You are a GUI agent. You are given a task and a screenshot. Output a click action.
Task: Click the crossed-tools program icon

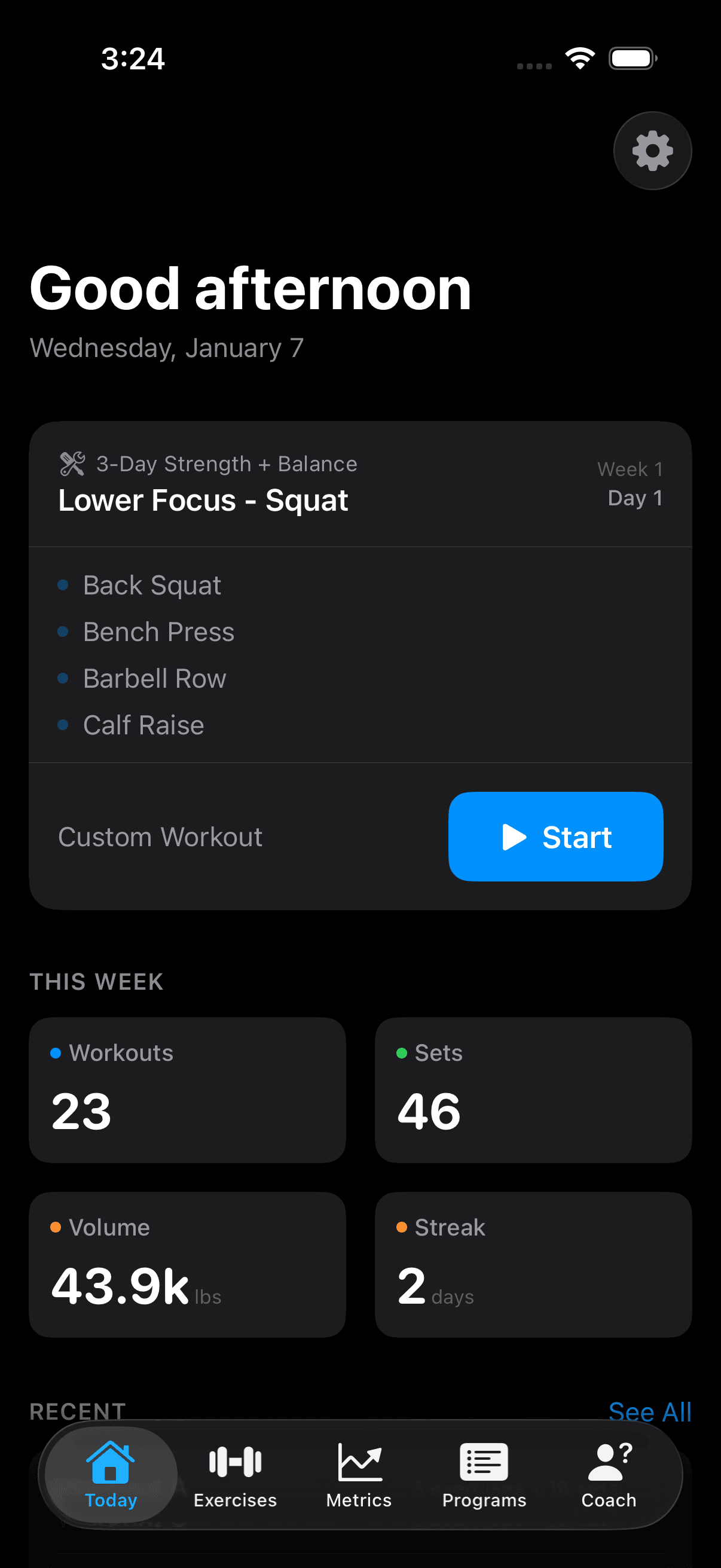71,463
